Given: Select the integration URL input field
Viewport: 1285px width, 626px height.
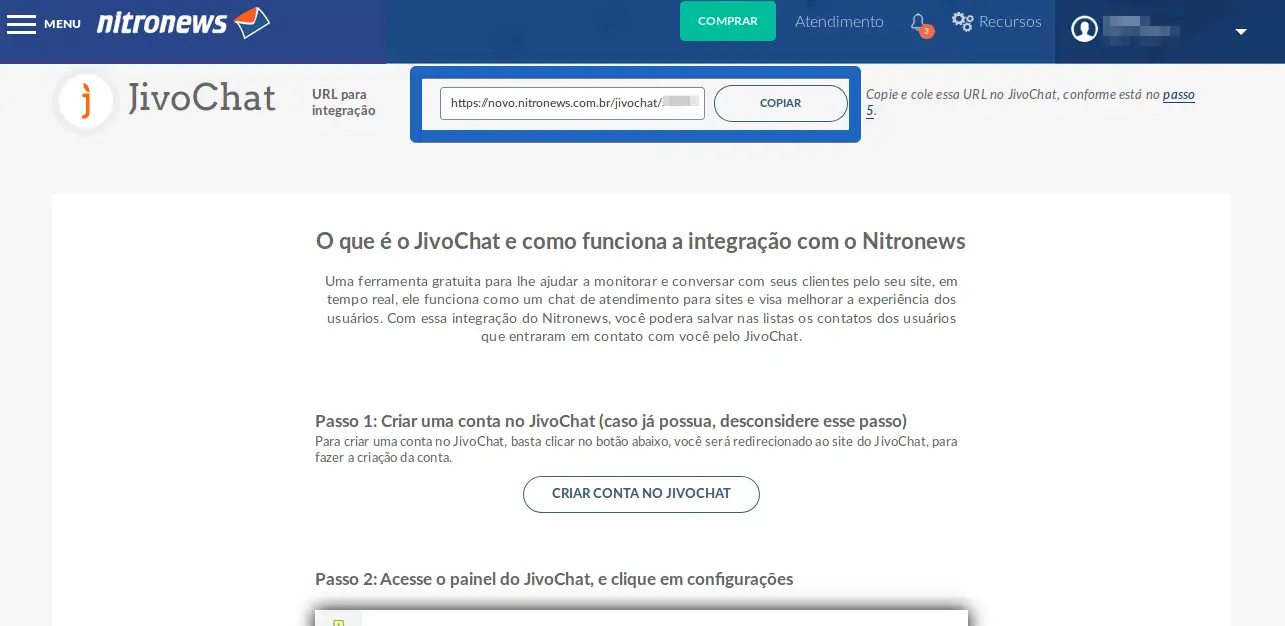Looking at the screenshot, I should 572,103.
